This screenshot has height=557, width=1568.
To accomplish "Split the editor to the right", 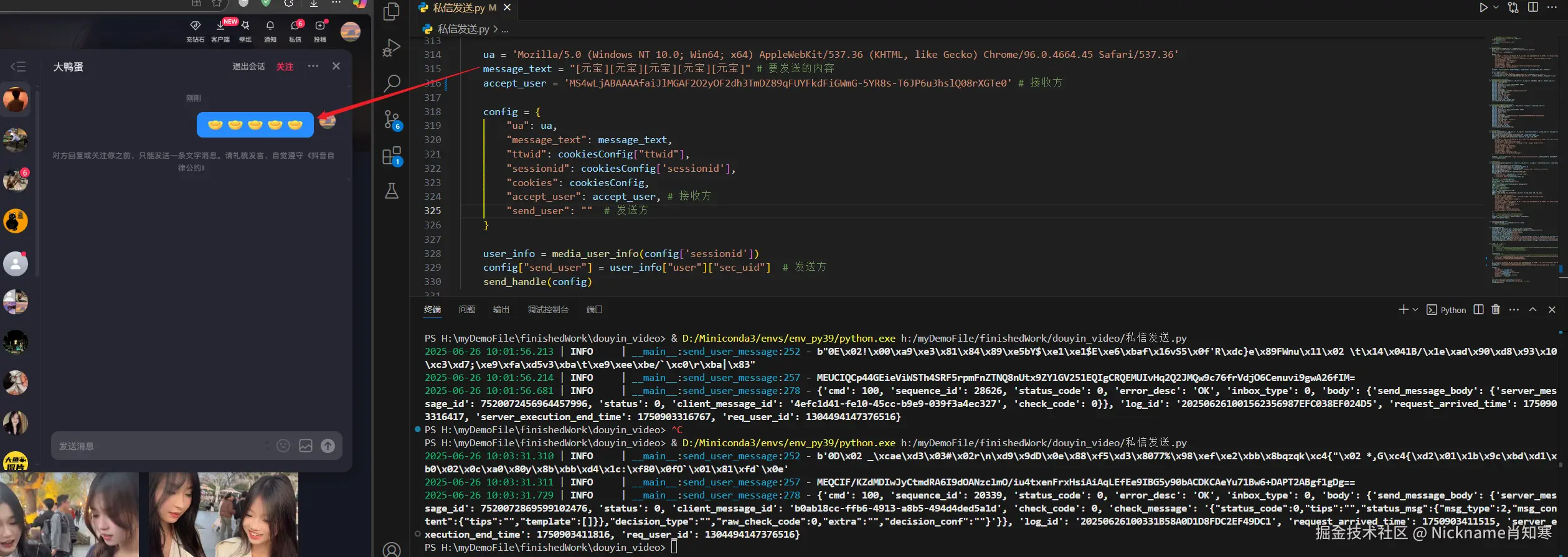I will point(1533,7).
